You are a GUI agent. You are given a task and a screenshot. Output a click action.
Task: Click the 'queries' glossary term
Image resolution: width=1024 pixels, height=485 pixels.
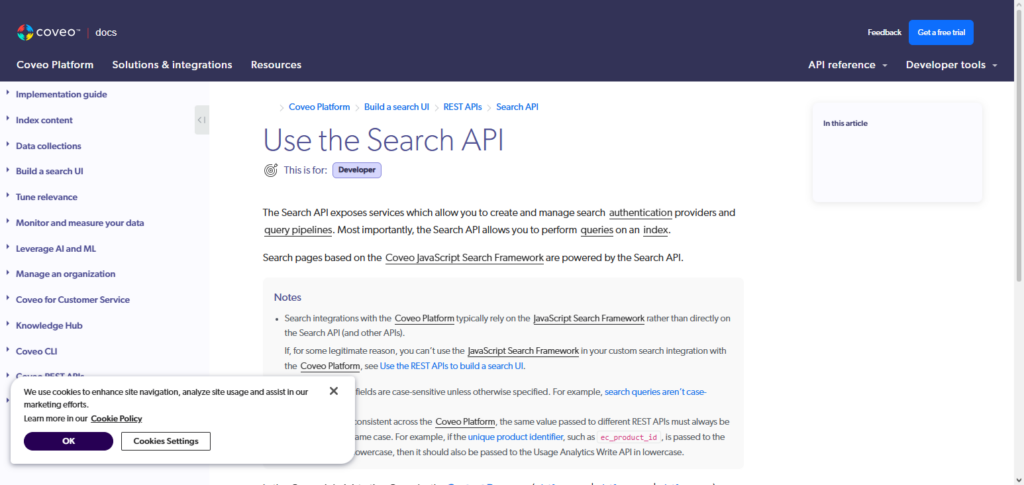(x=597, y=230)
